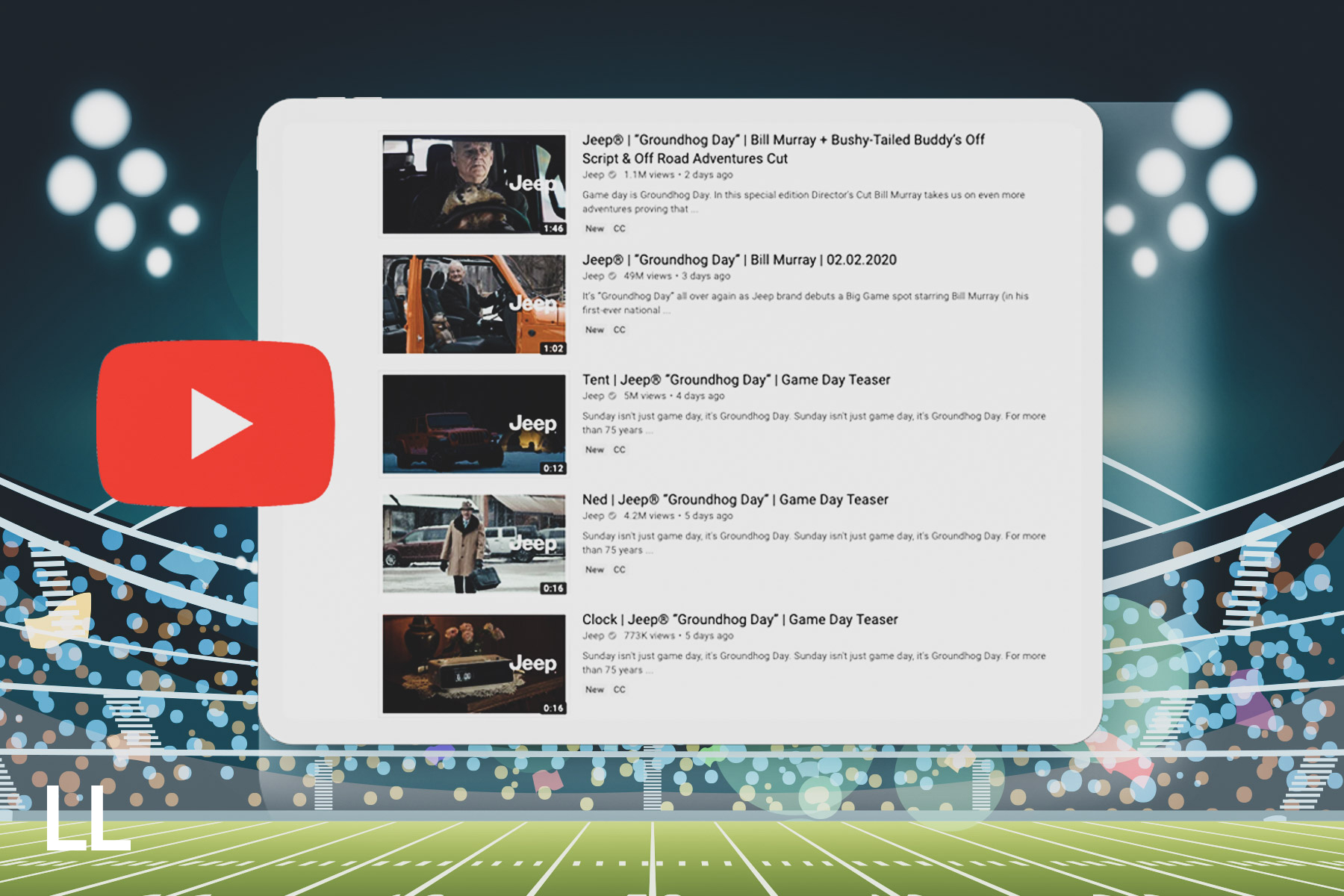The height and width of the screenshot is (896, 1344).
Task: Click the CC badge under the Ned teaser
Action: [620, 569]
